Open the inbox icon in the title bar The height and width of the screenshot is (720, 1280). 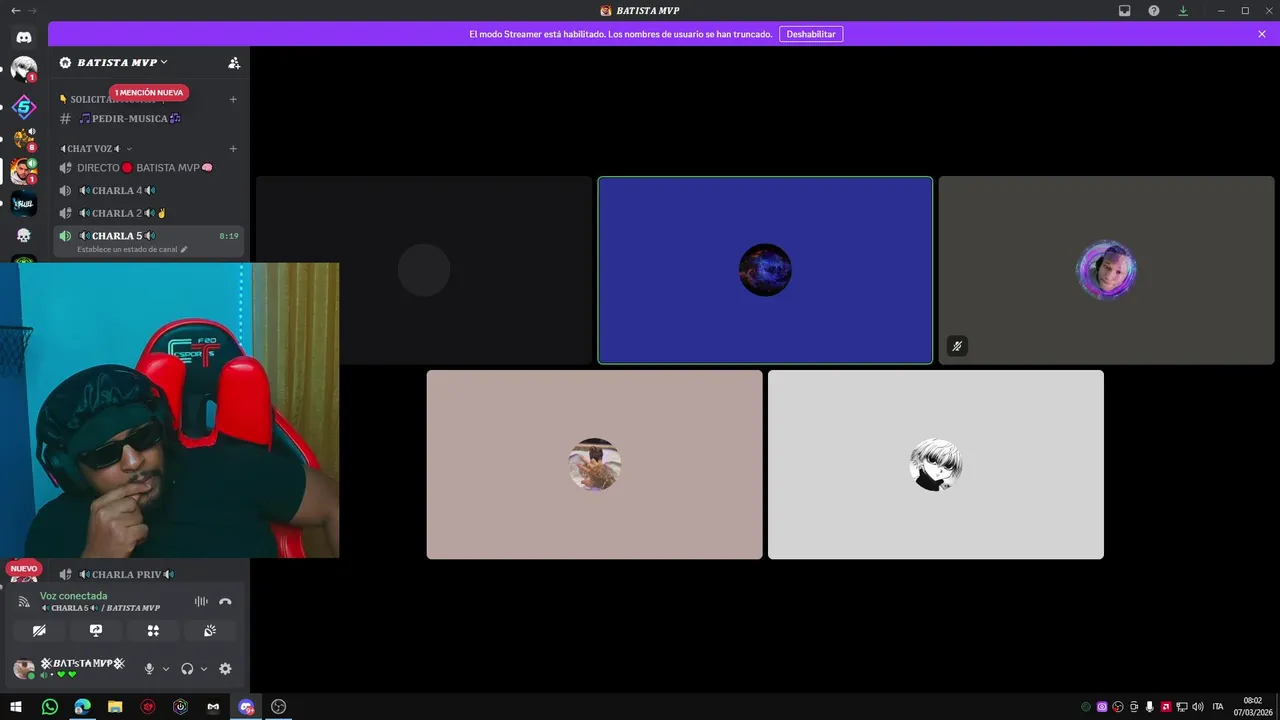(1125, 10)
